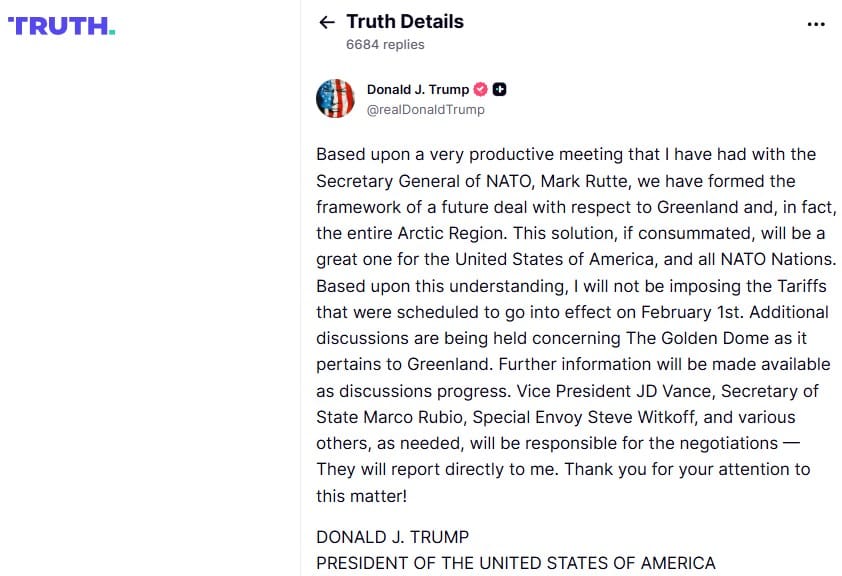The image size is (842, 576).
Task: Click the black plus badge beside the name
Action: tap(500, 89)
